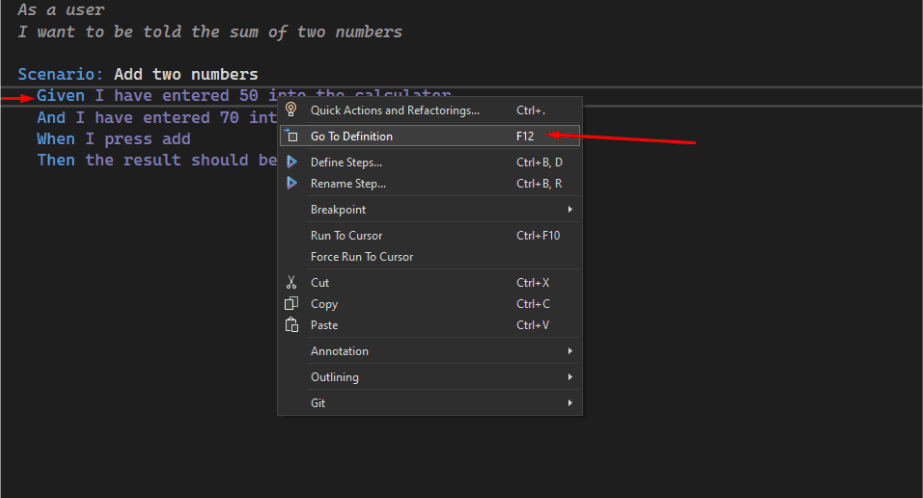Click the 'Given I have entered 50' step

pos(147,95)
